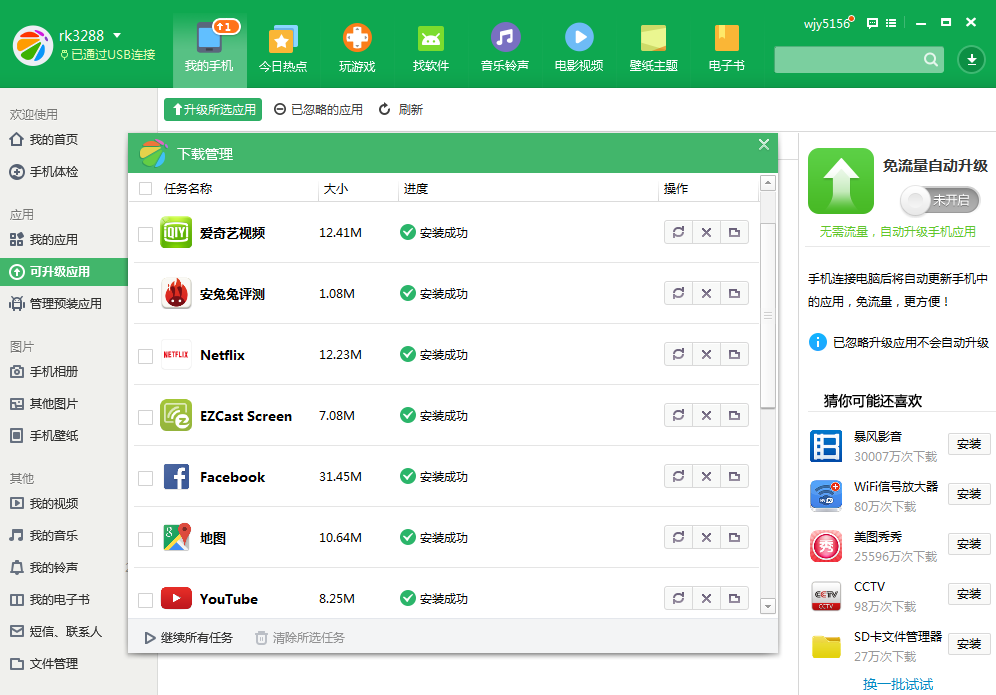
Task: Click 清除所选任务 button
Action: 300,637
